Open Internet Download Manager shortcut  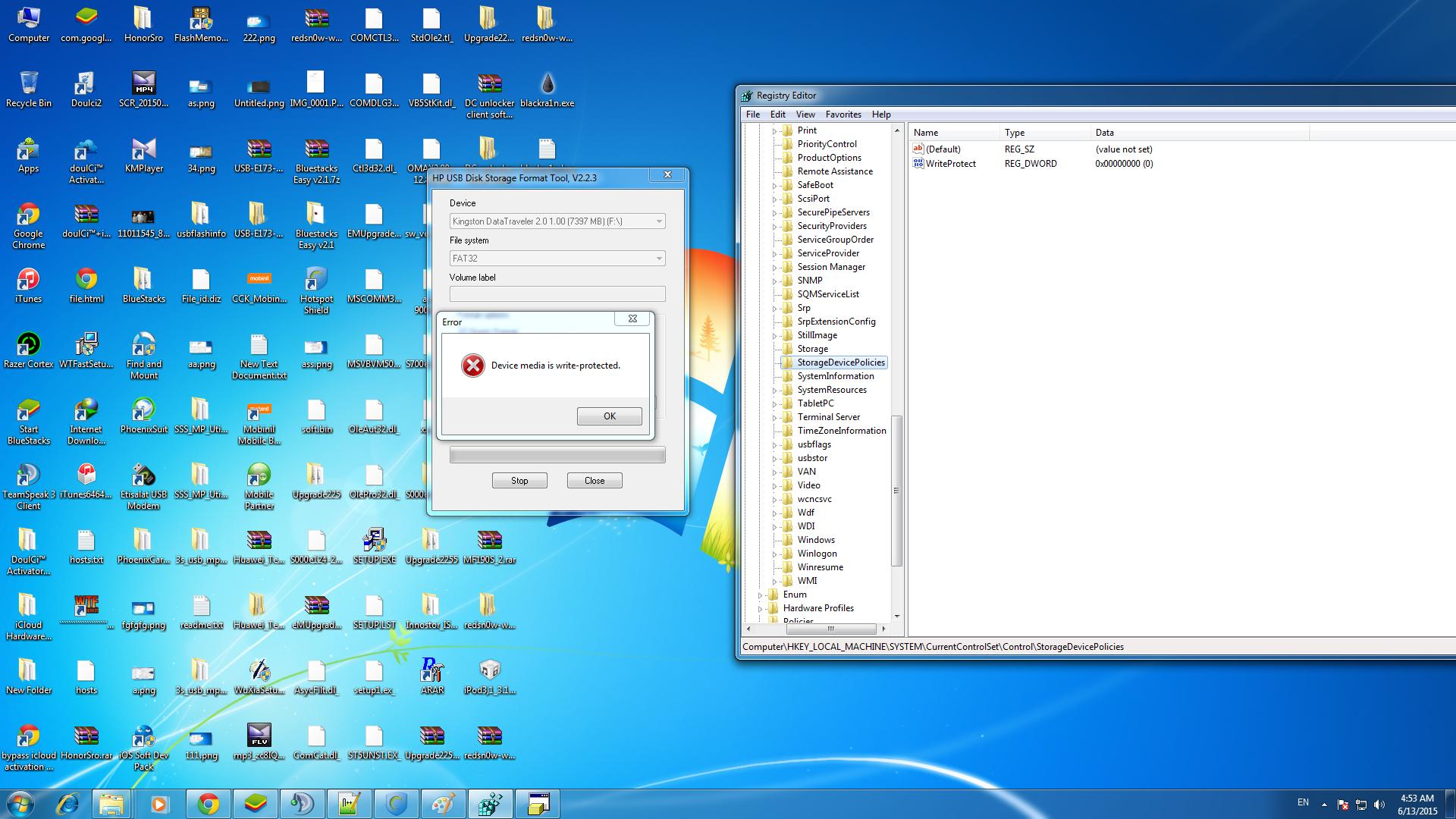pos(86,421)
